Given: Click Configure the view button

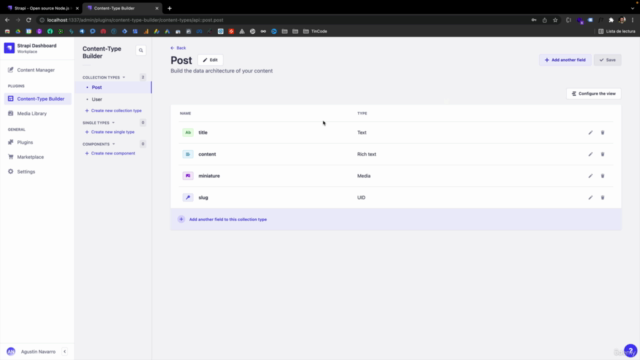Looking at the screenshot, I should click(593, 93).
